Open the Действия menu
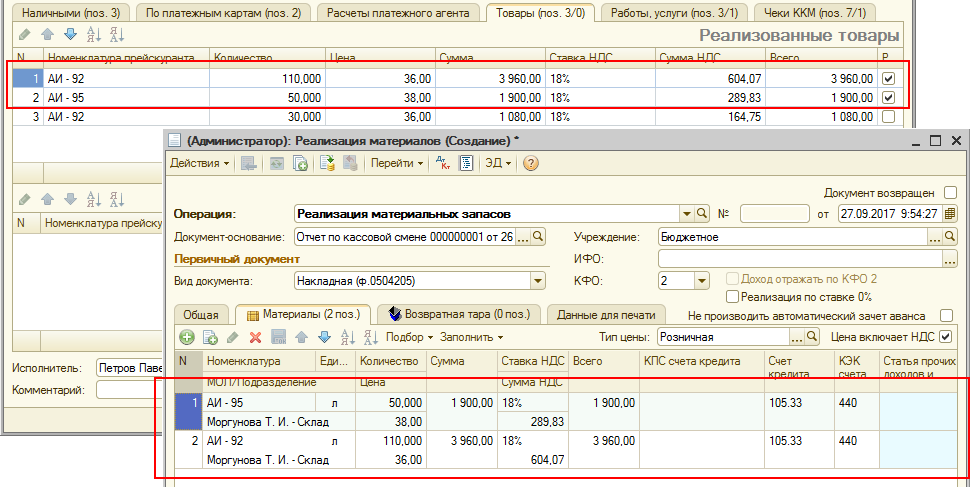This screenshot has width=970, height=487. pos(199,163)
